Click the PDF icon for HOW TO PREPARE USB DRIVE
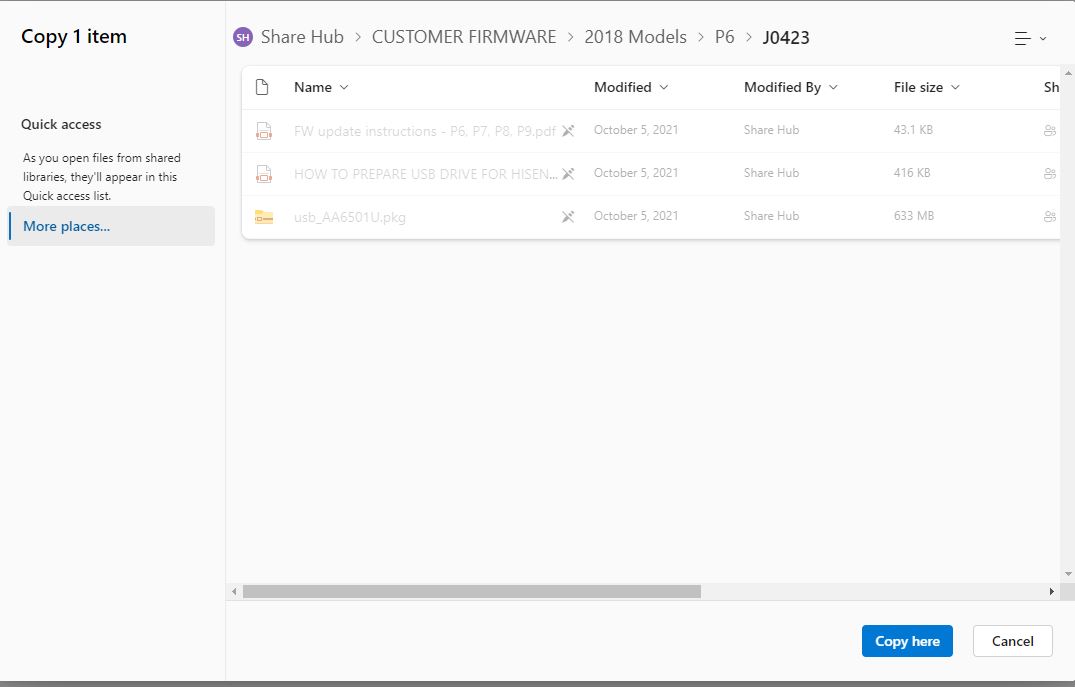 tap(263, 173)
